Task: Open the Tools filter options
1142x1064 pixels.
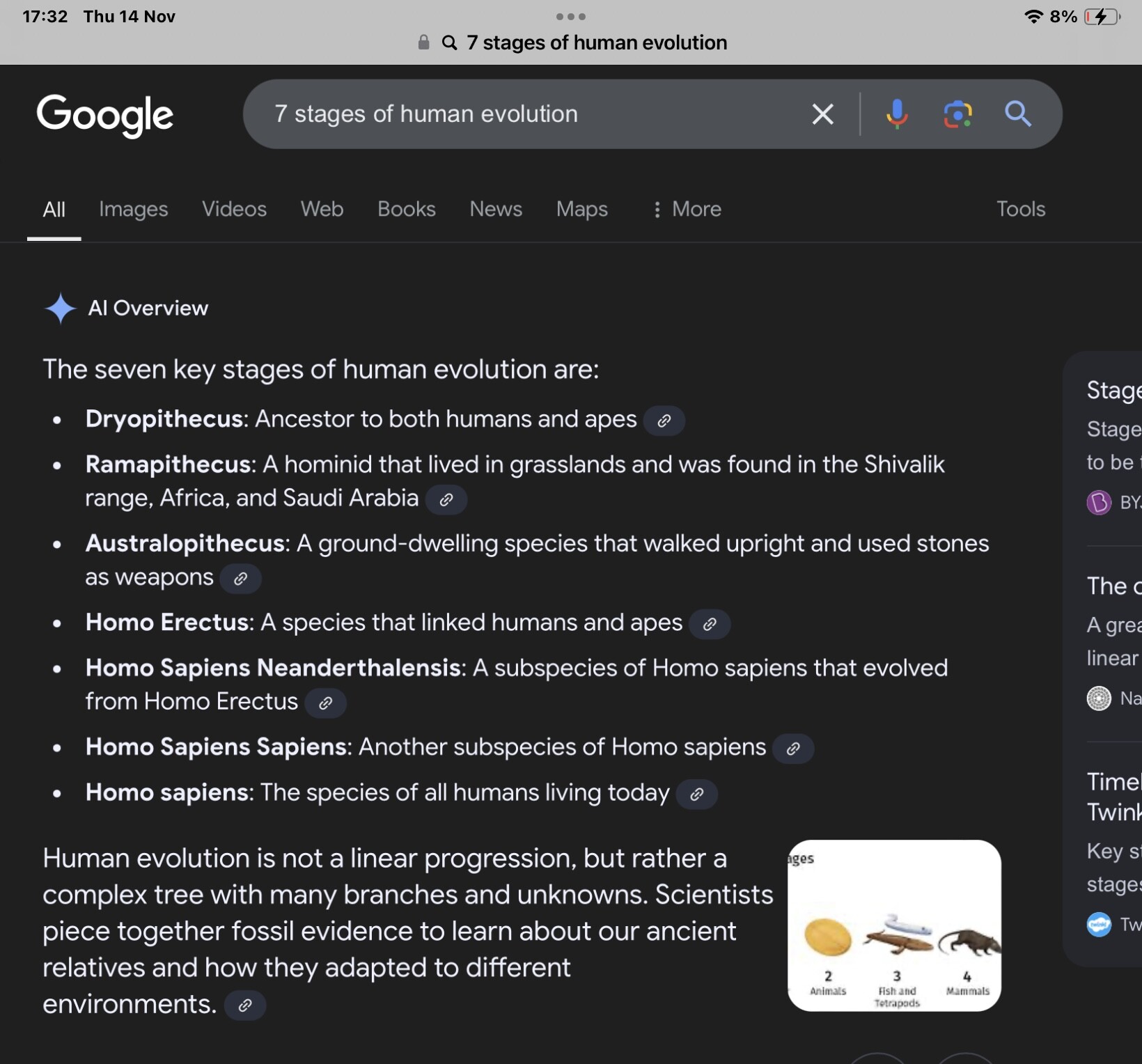Action: click(1021, 210)
